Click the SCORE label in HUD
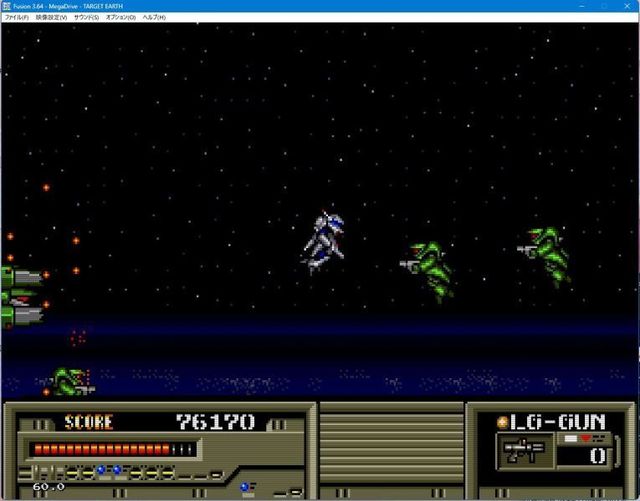The image size is (640, 501). [x=89, y=422]
